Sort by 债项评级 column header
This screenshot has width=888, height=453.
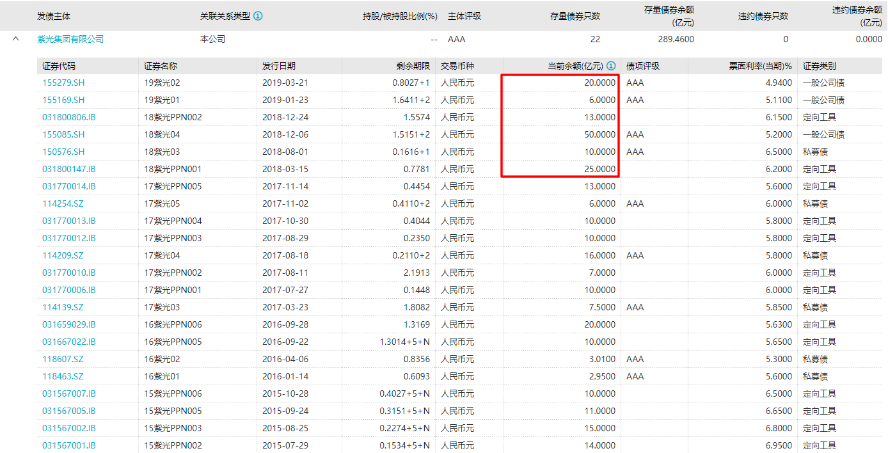[643, 66]
